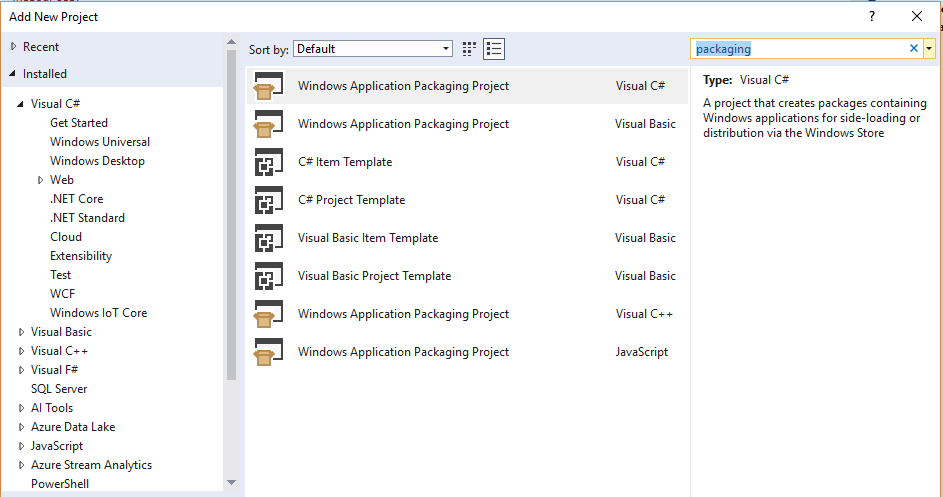This screenshot has height=497, width=943.
Task: Click the Visual C++ packaging project icon
Action: point(268,314)
